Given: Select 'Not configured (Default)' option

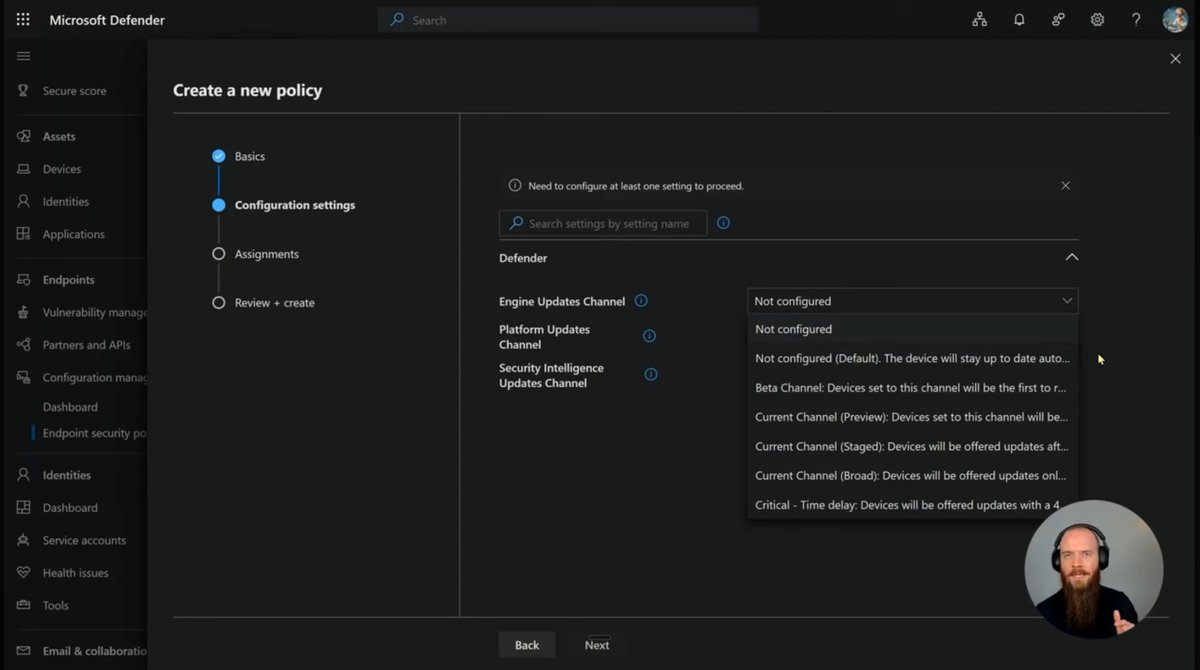Looking at the screenshot, I should 912,358.
